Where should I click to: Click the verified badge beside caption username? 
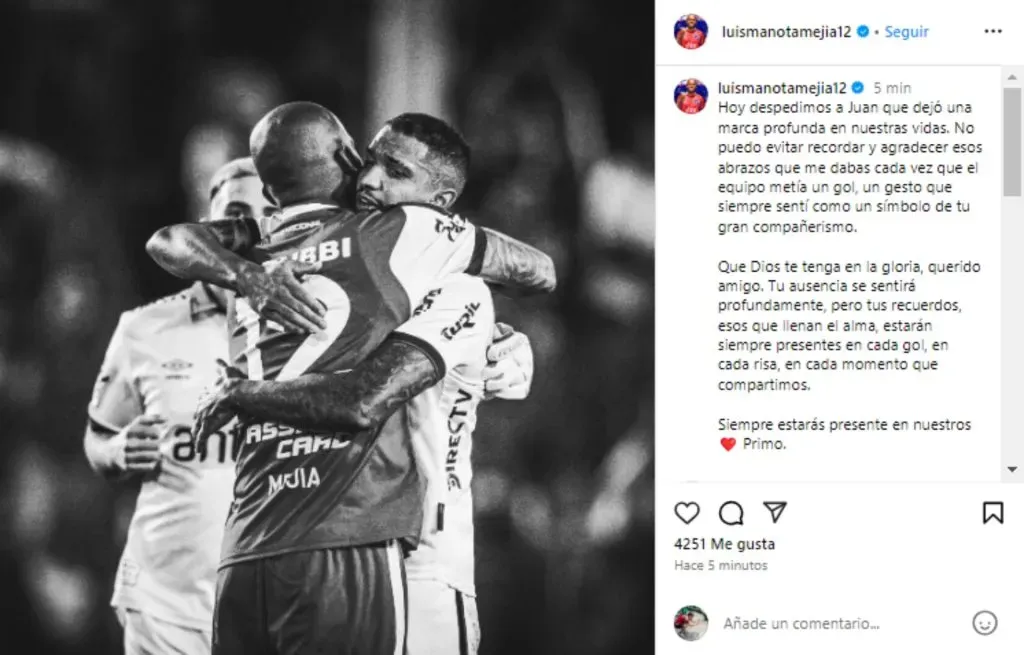[858, 88]
